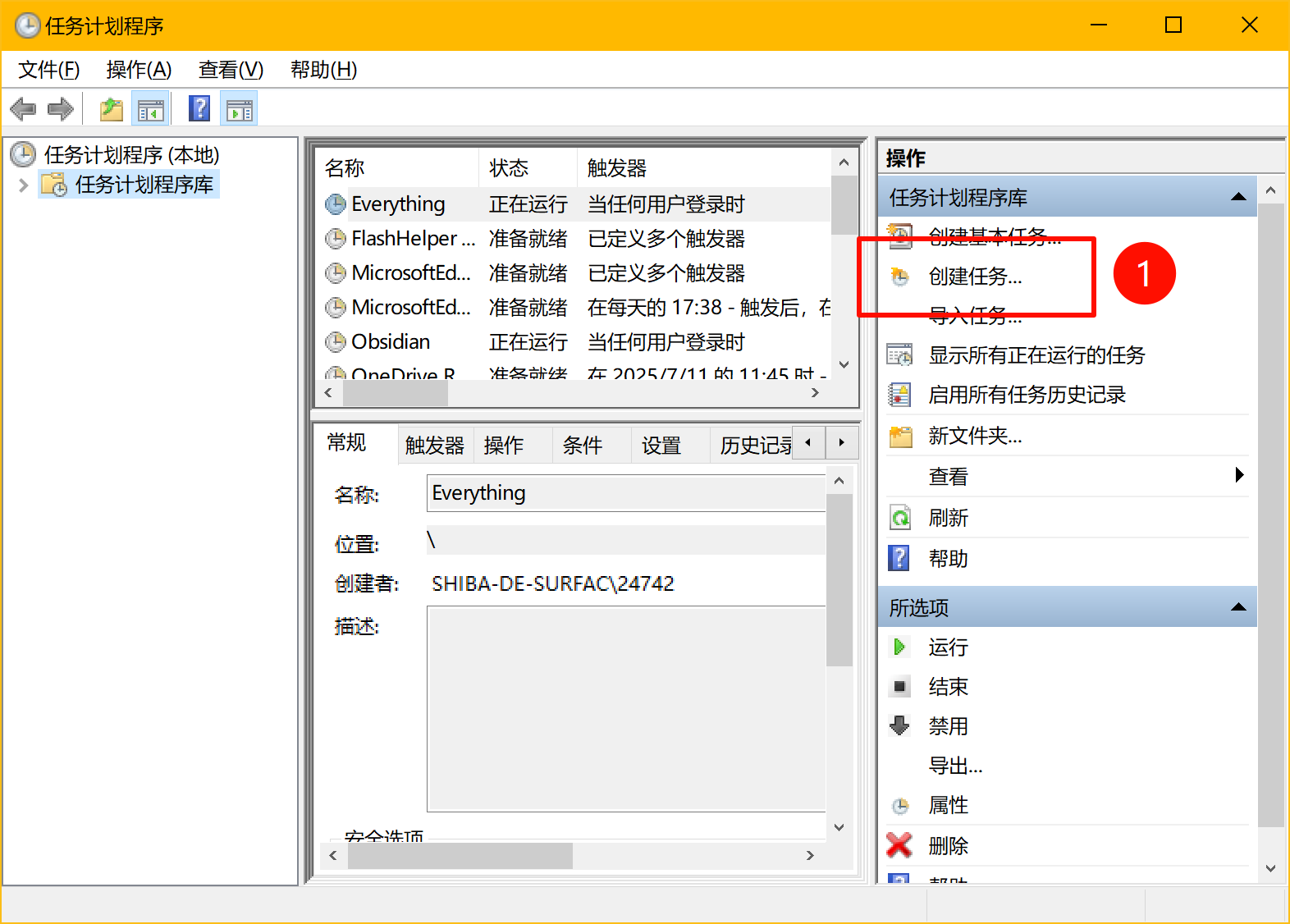This screenshot has height=924, width=1290.
Task: Click 显示所有正在运行的任务 action
Action: [1037, 355]
